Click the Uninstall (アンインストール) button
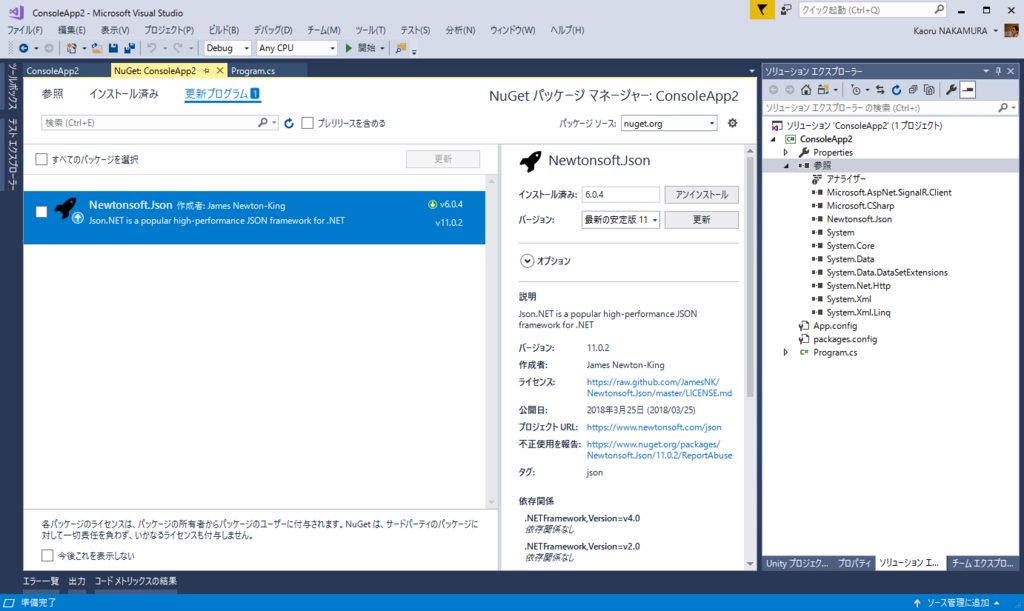This screenshot has width=1024, height=611. [x=701, y=195]
